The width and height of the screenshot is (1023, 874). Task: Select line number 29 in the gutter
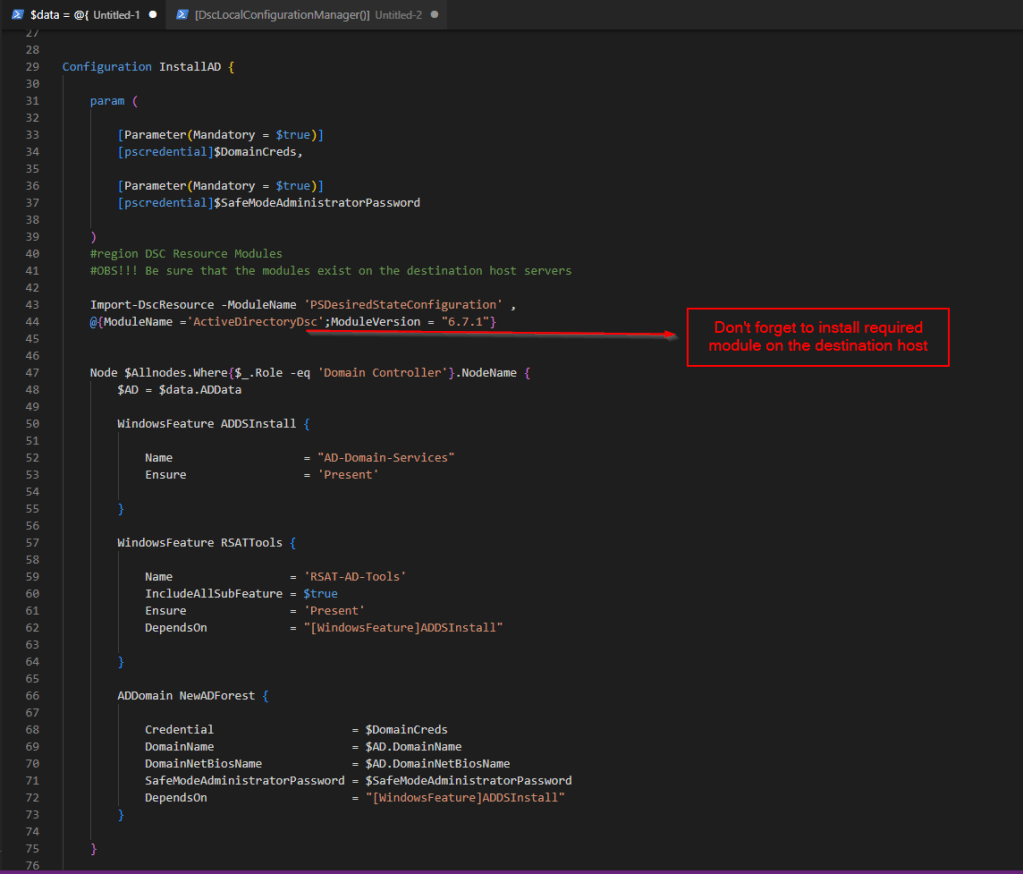pos(32,67)
